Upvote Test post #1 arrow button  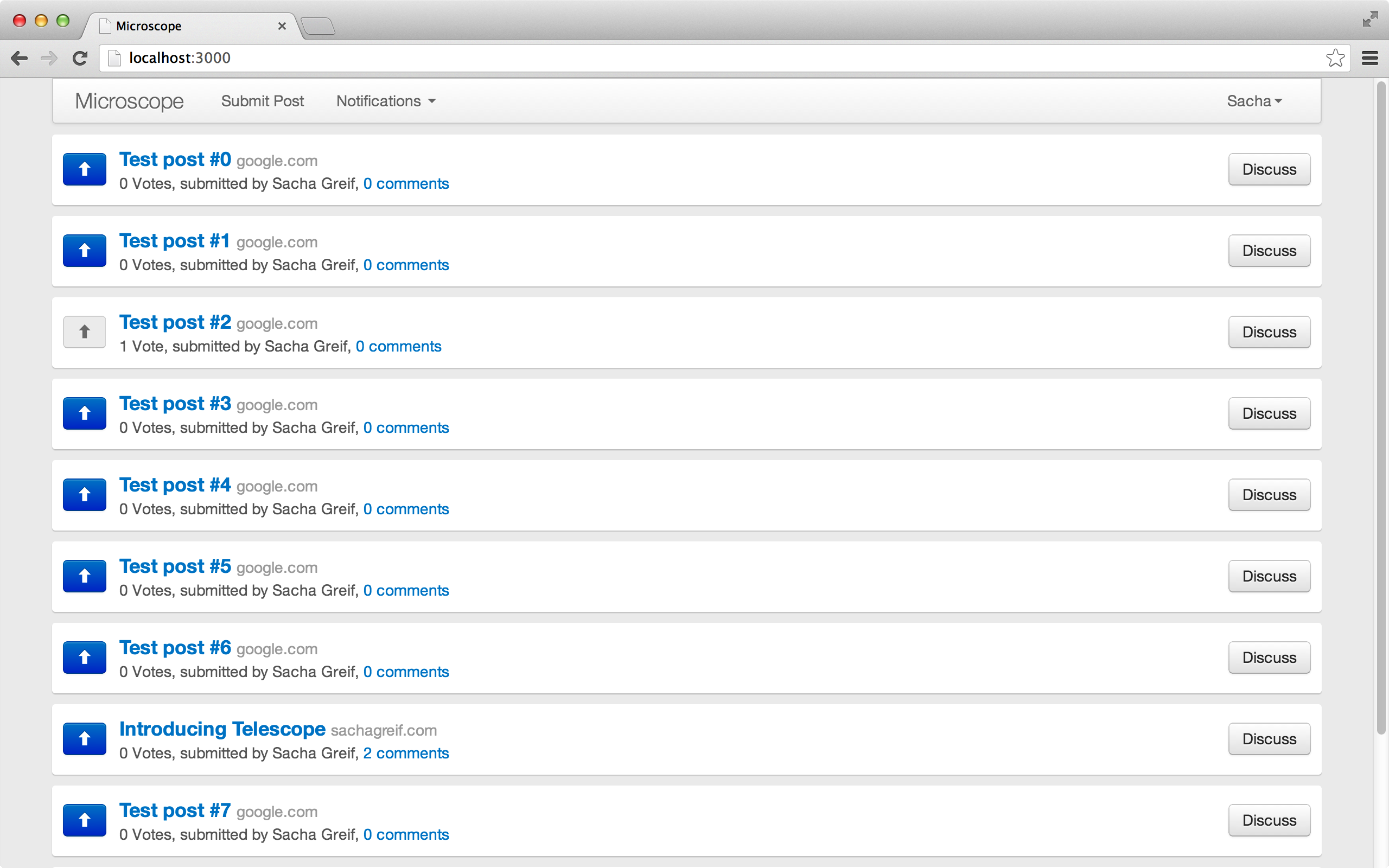tap(85, 251)
